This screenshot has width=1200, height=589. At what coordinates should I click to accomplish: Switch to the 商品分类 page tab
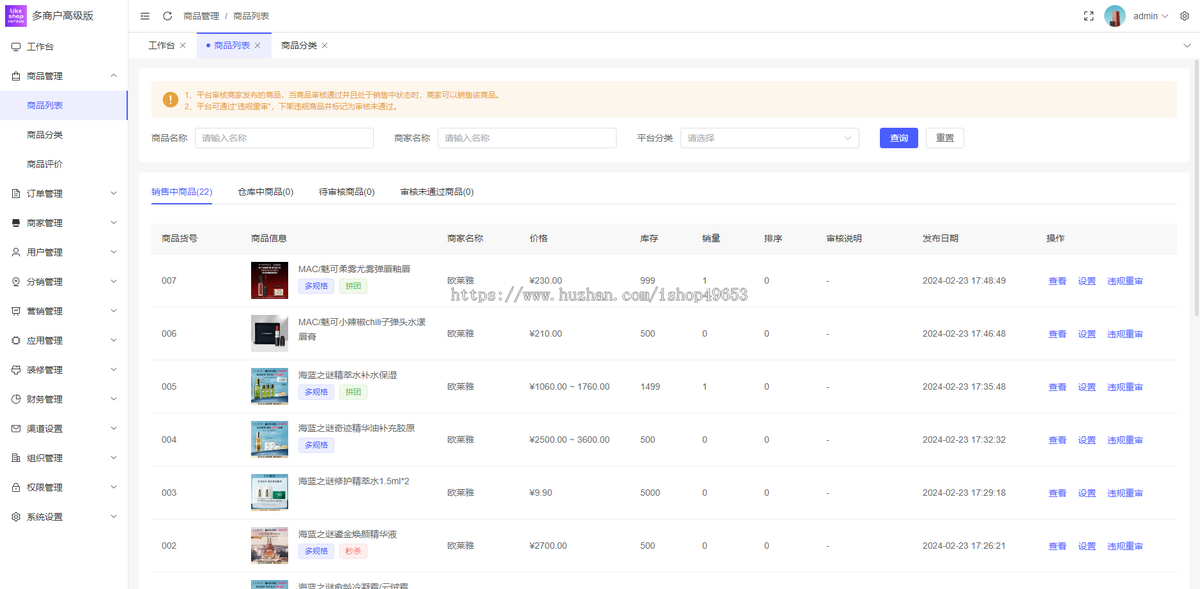(x=299, y=46)
